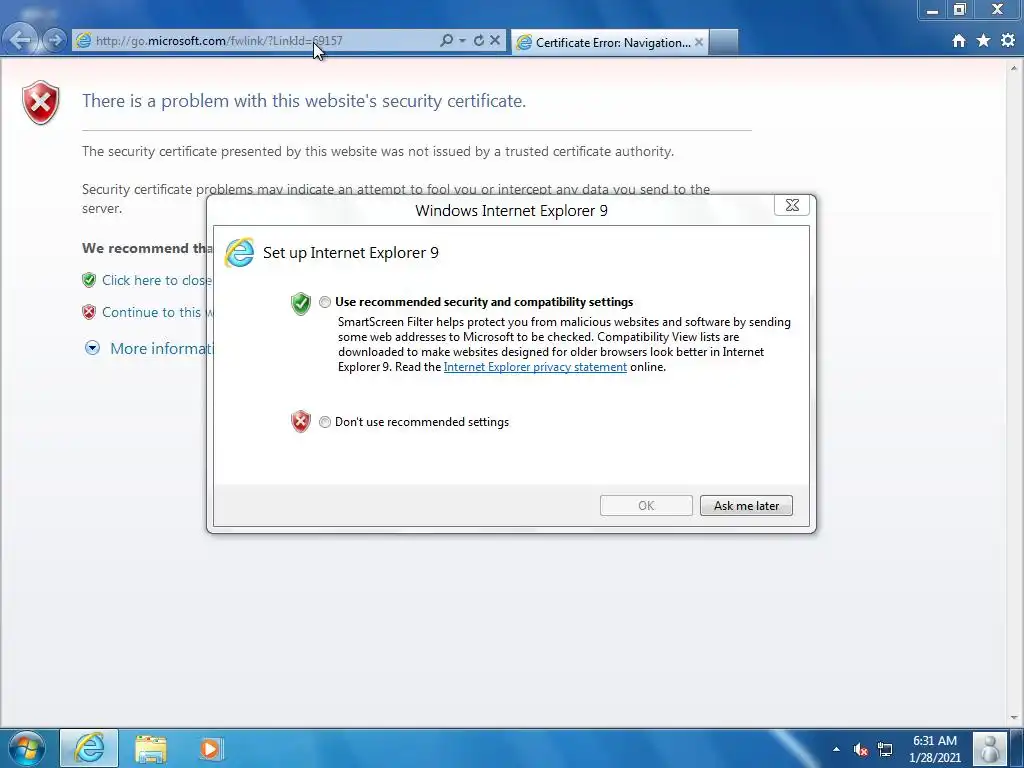This screenshot has height=768, width=1024.
Task: Click the user figure icon in the taskbar corner
Action: 990,749
